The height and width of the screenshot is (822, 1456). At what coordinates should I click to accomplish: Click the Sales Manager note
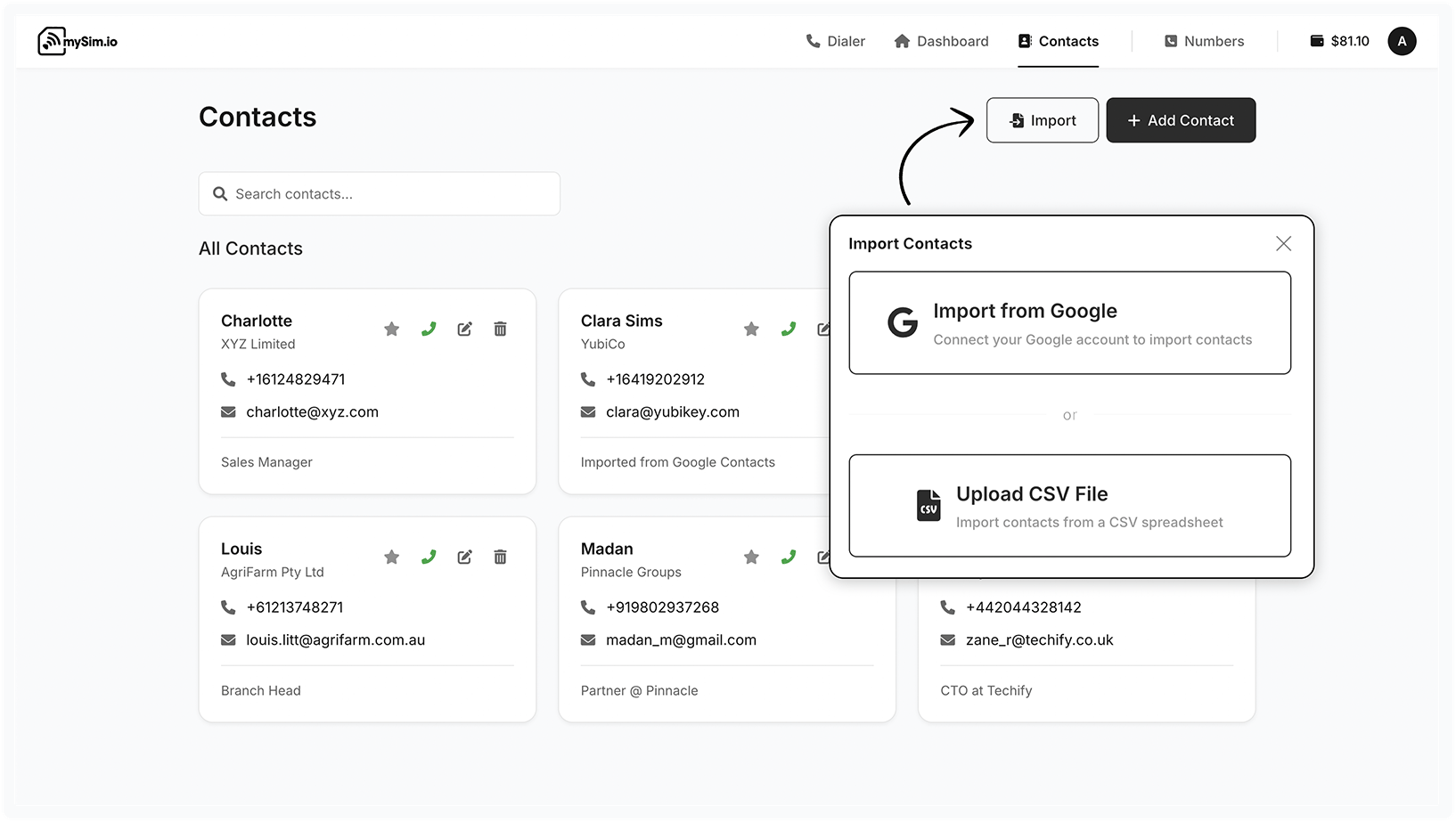point(266,462)
